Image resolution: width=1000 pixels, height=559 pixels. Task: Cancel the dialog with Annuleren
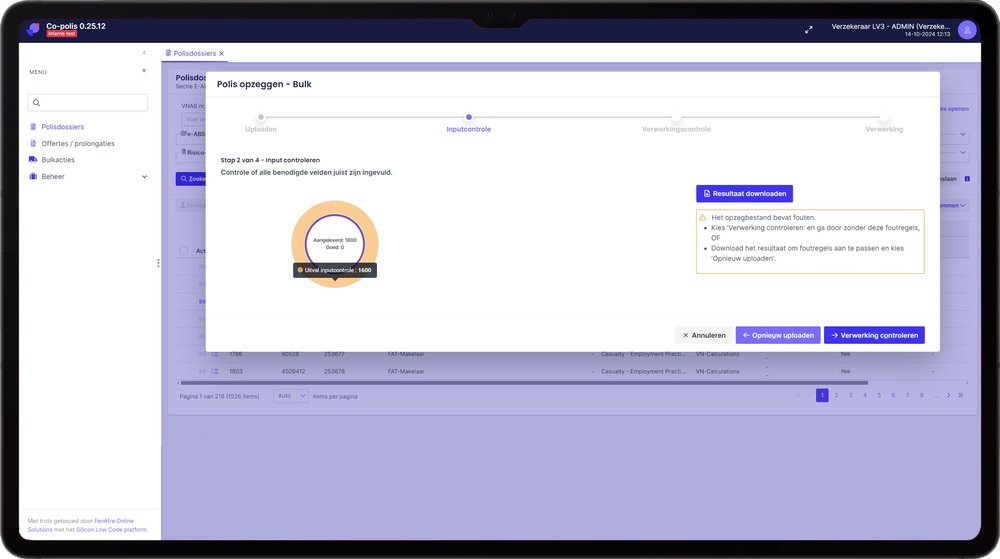click(703, 335)
